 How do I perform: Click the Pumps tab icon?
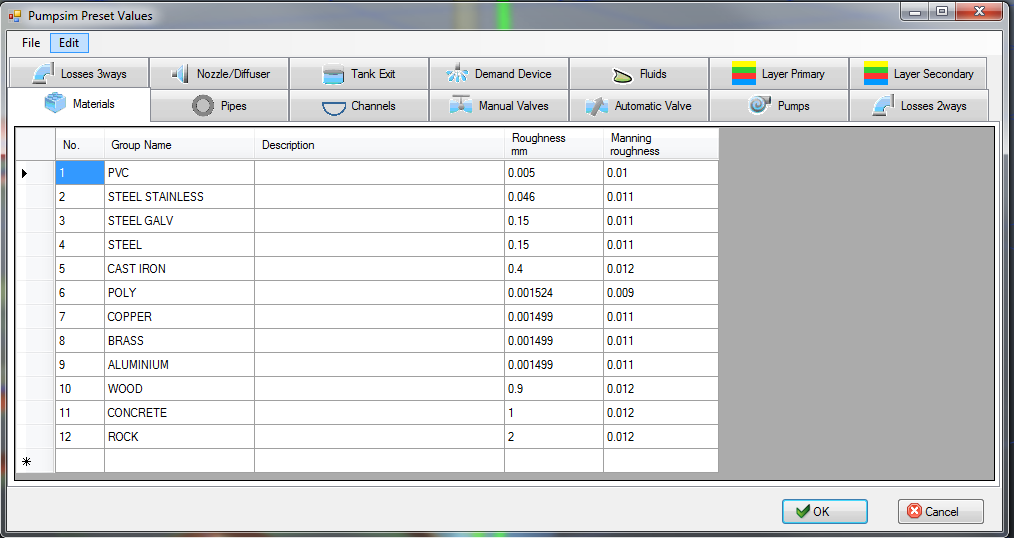click(x=760, y=105)
